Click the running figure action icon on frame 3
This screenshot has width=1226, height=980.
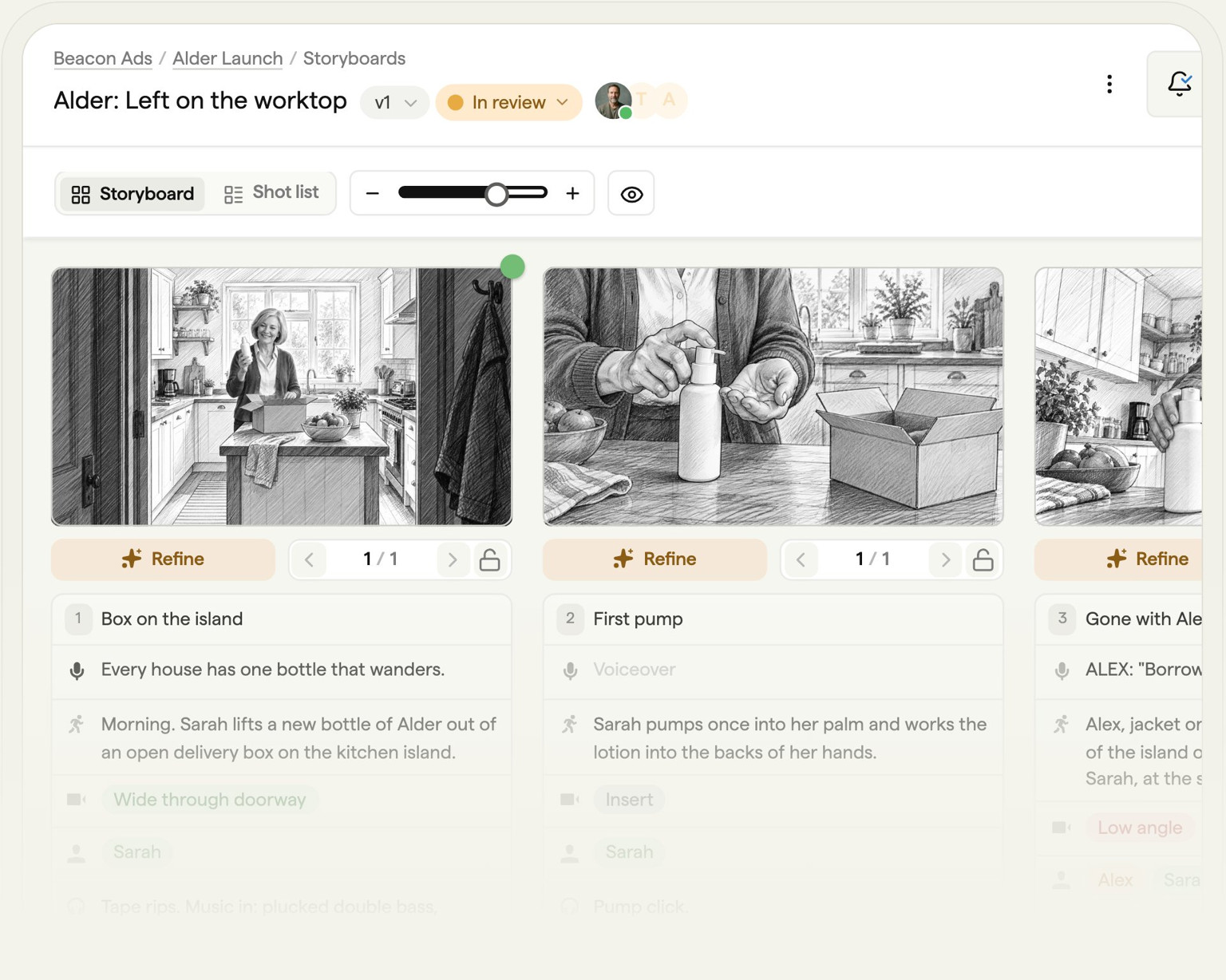pos(1061,725)
